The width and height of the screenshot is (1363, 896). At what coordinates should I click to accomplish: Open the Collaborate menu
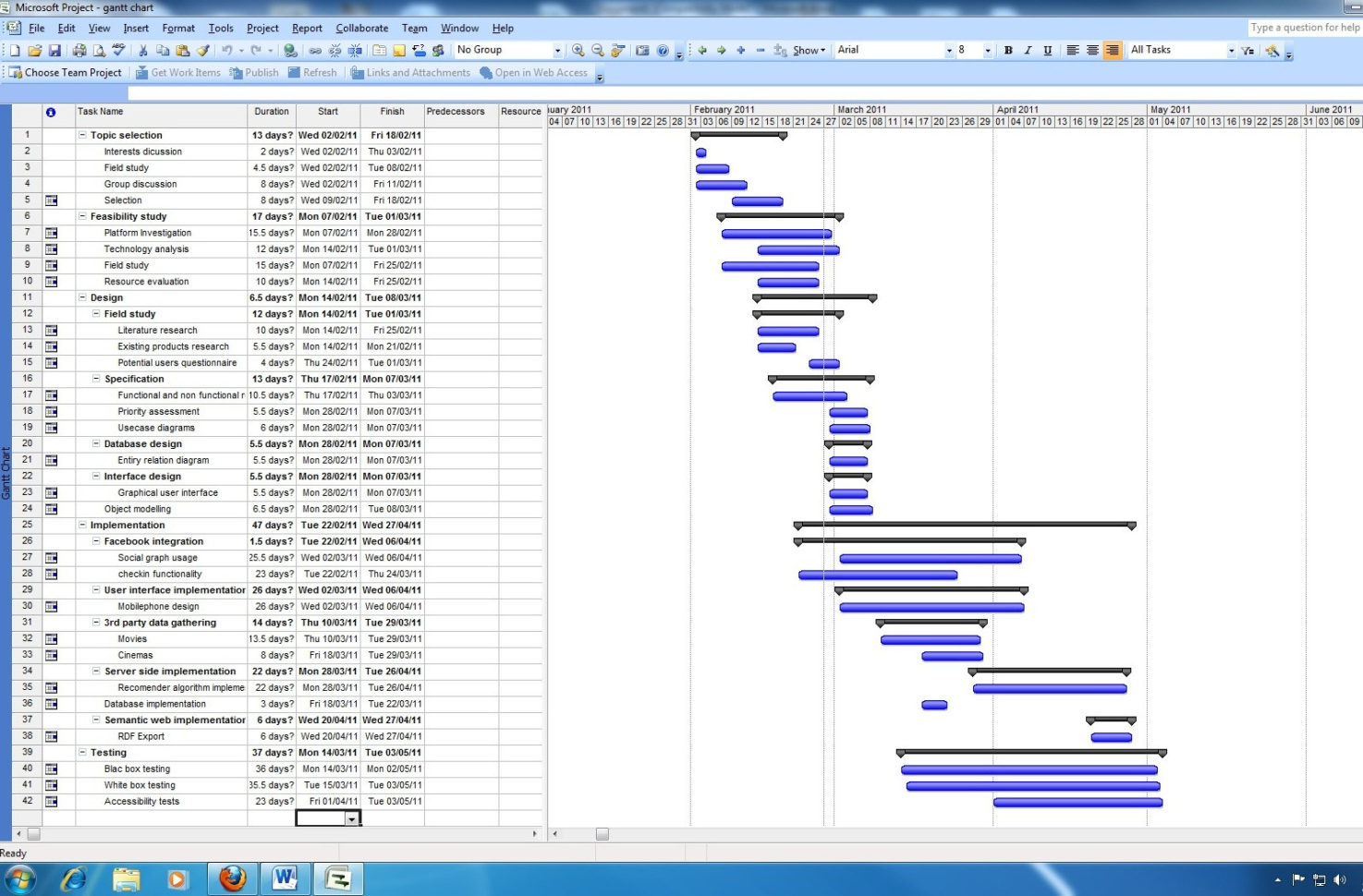(362, 29)
